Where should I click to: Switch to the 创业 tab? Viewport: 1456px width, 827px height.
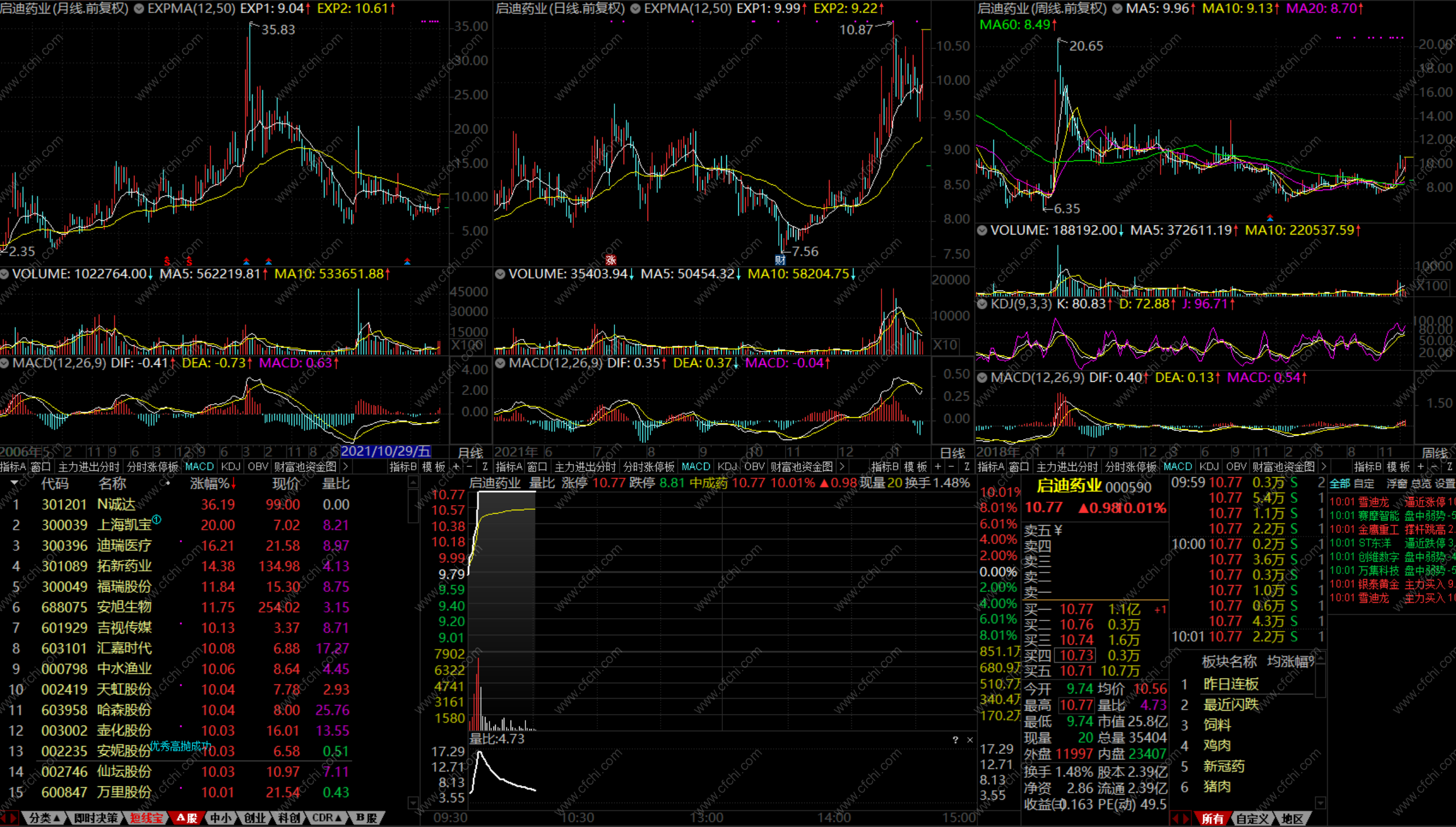pyautogui.click(x=255, y=818)
